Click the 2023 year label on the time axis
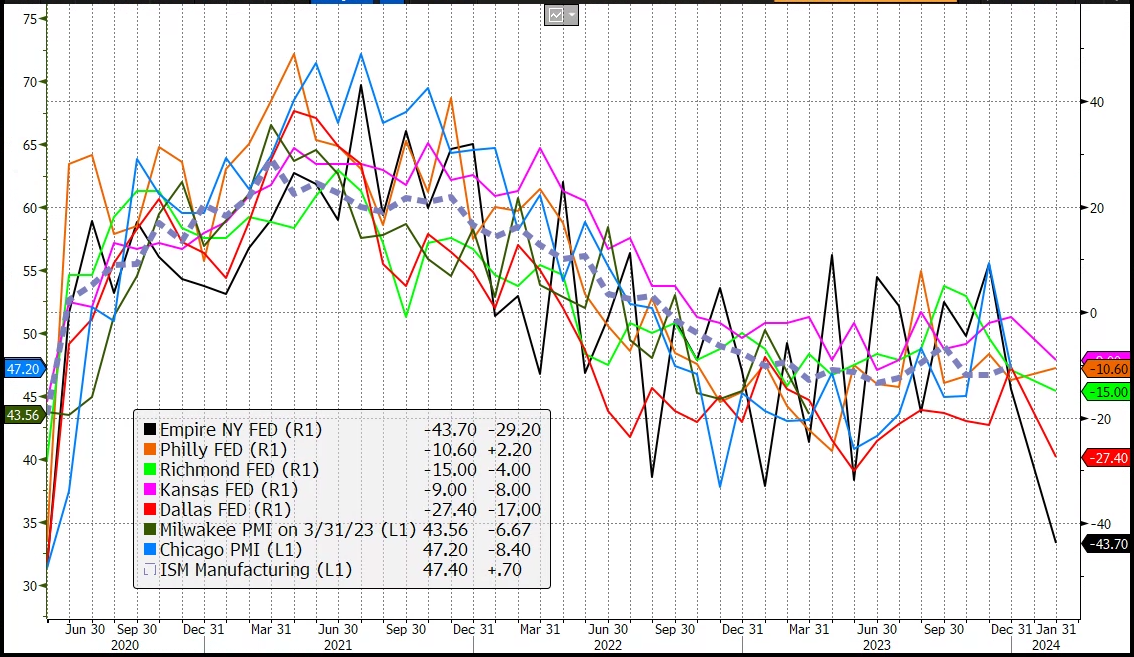This screenshot has height=657, width=1134. tap(878, 645)
